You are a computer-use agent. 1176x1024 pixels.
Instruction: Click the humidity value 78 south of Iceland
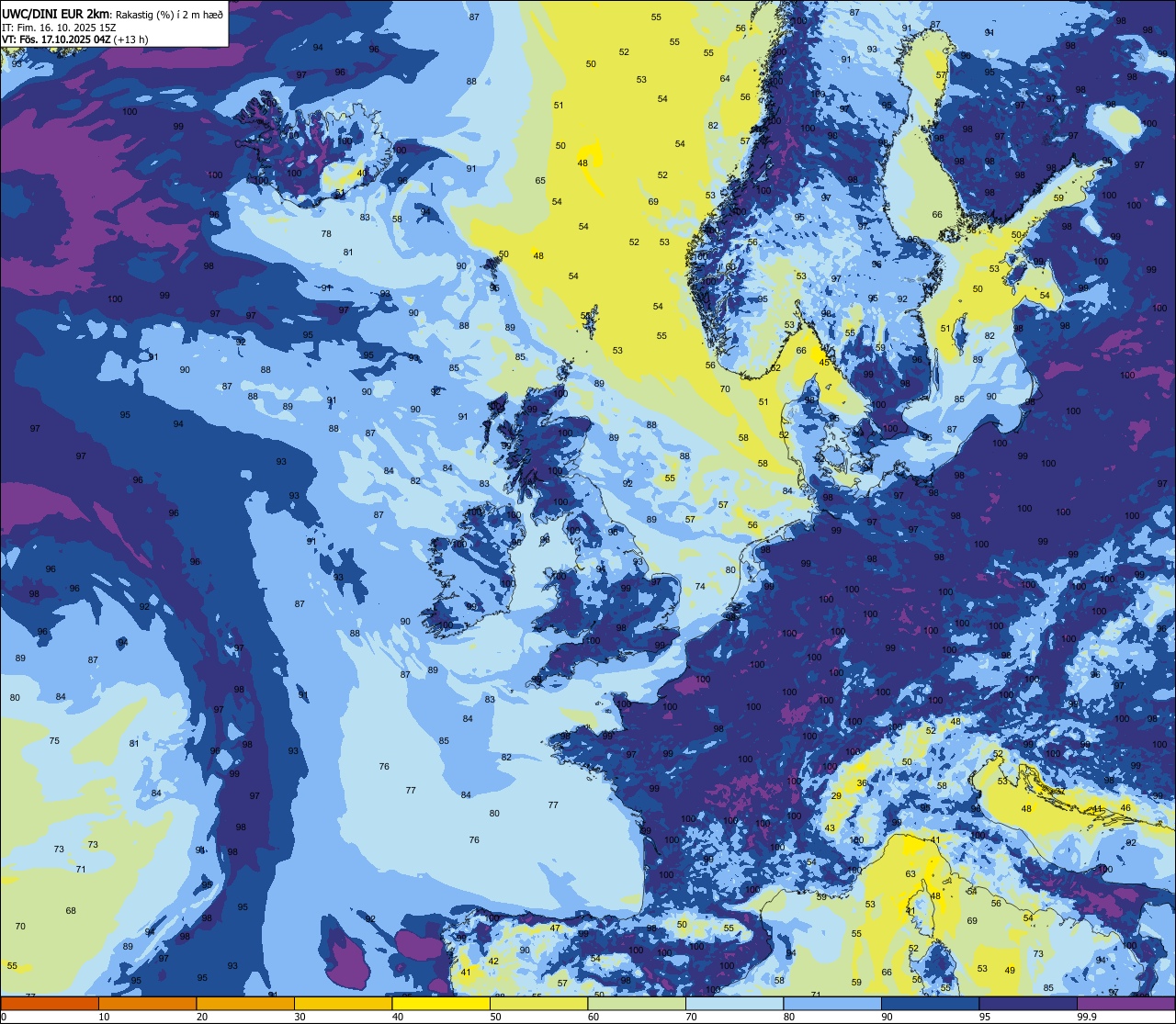pyautogui.click(x=326, y=234)
